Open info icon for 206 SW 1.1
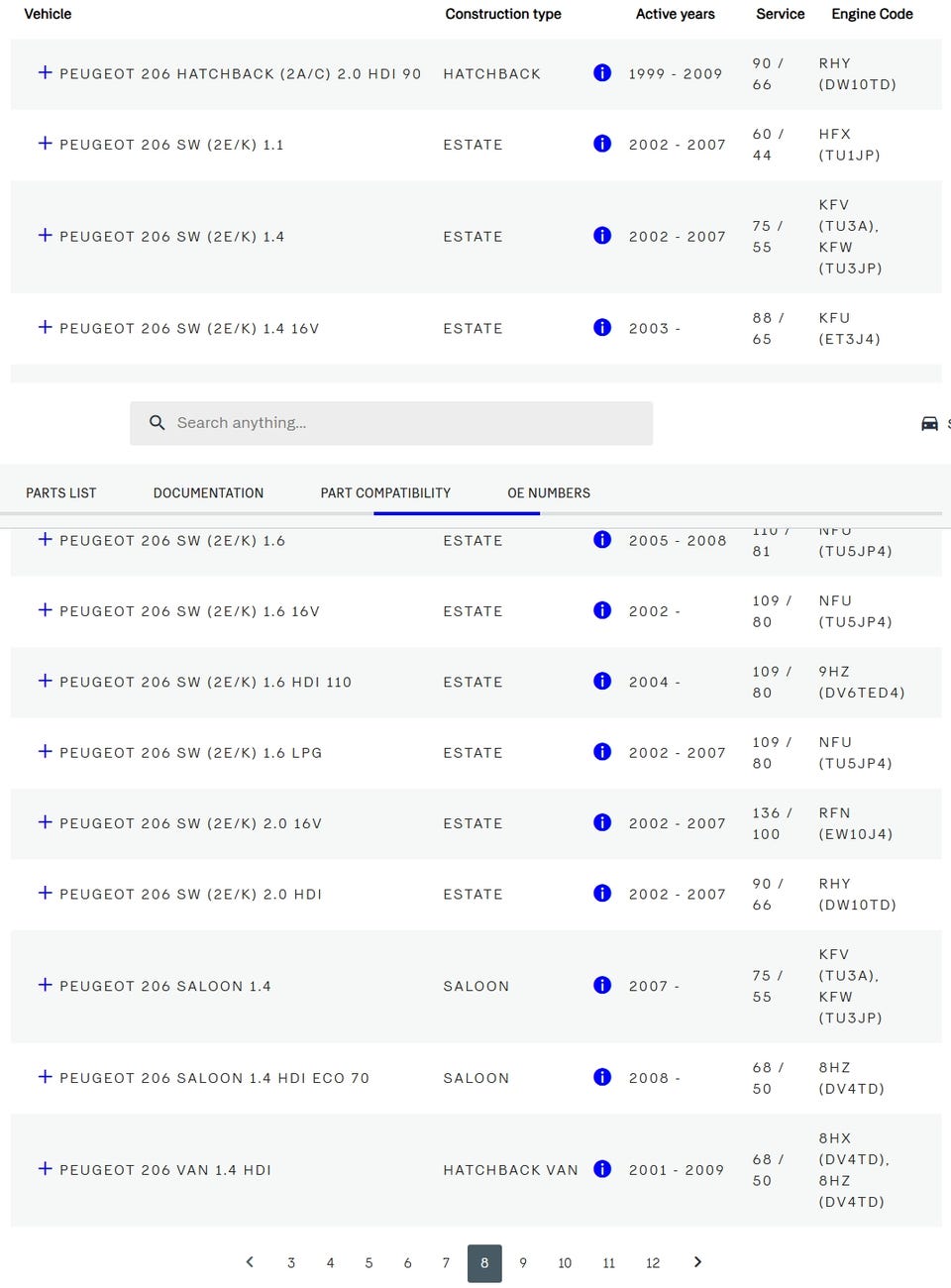This screenshot has height=1288, width=951. click(602, 144)
